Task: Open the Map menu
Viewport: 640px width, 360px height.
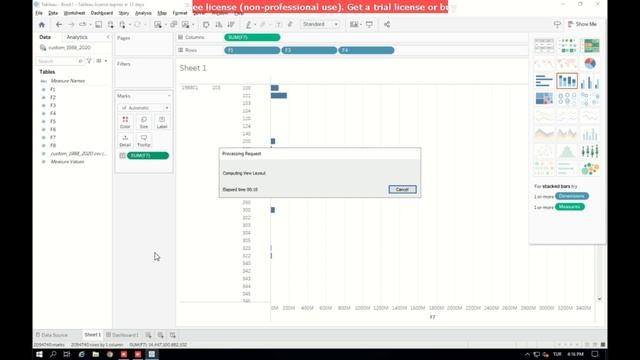Action: pyautogui.click(x=162, y=13)
